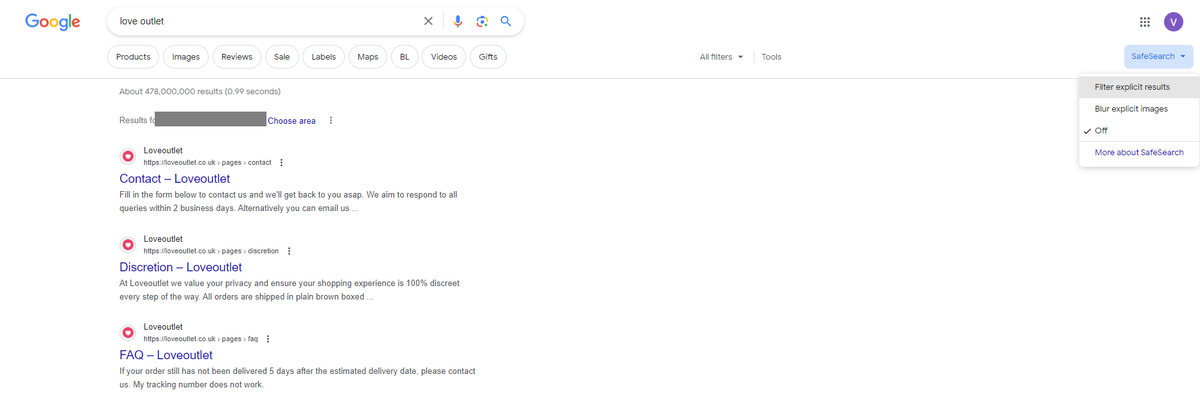Apply the Gifts filter chip
This screenshot has width=1200, height=406.
tap(488, 57)
